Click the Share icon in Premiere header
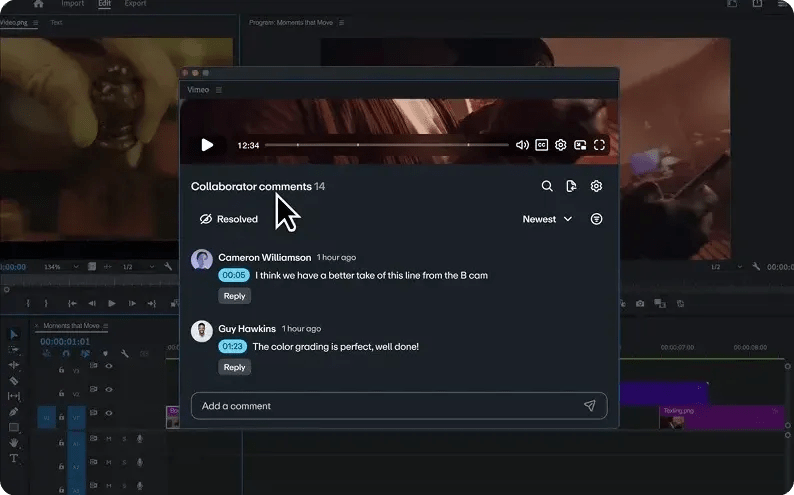The image size is (794, 495). 757,4
